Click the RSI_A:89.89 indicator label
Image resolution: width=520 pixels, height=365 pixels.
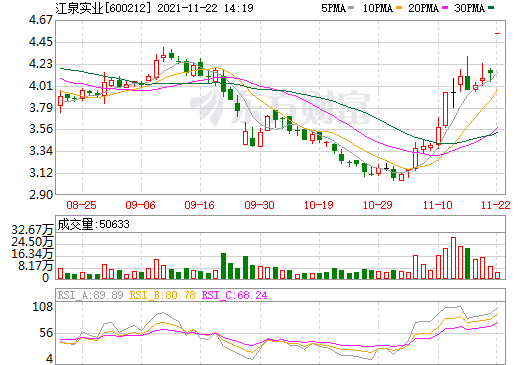coord(90,295)
